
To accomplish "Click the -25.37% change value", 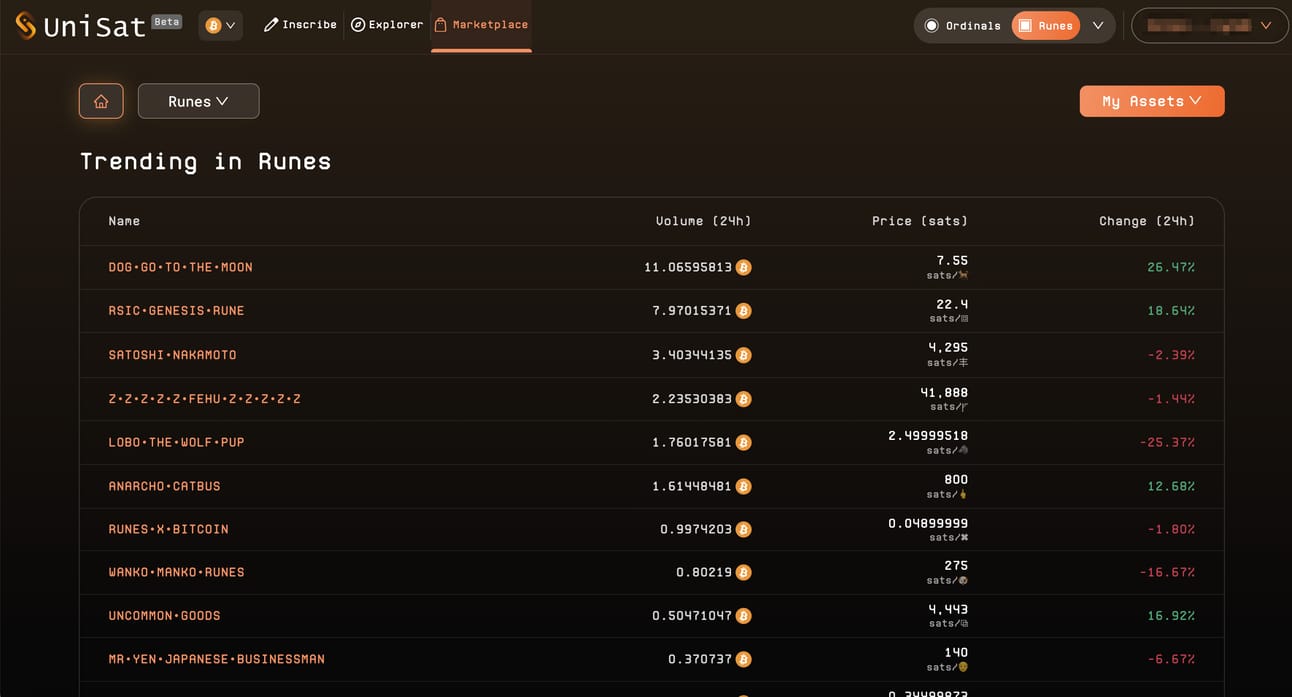I will (1167, 442).
